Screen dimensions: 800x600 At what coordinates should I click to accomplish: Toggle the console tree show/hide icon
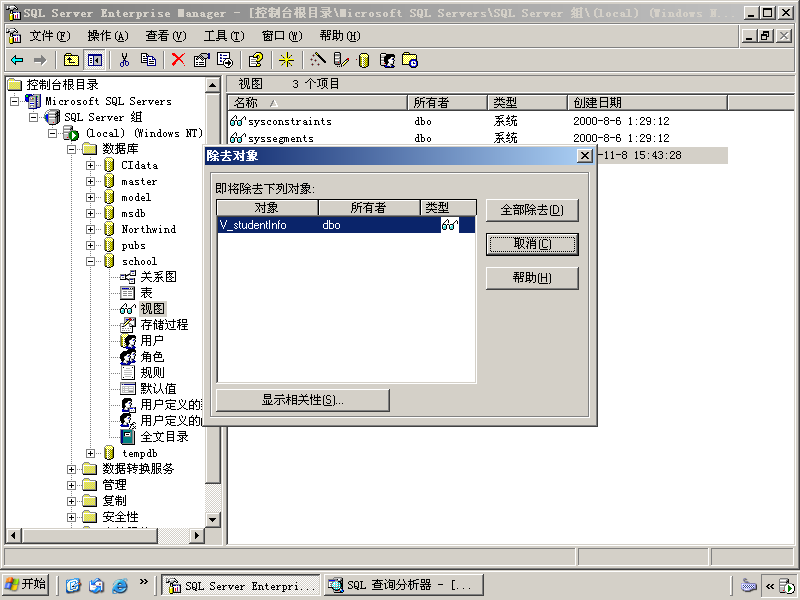(94, 60)
